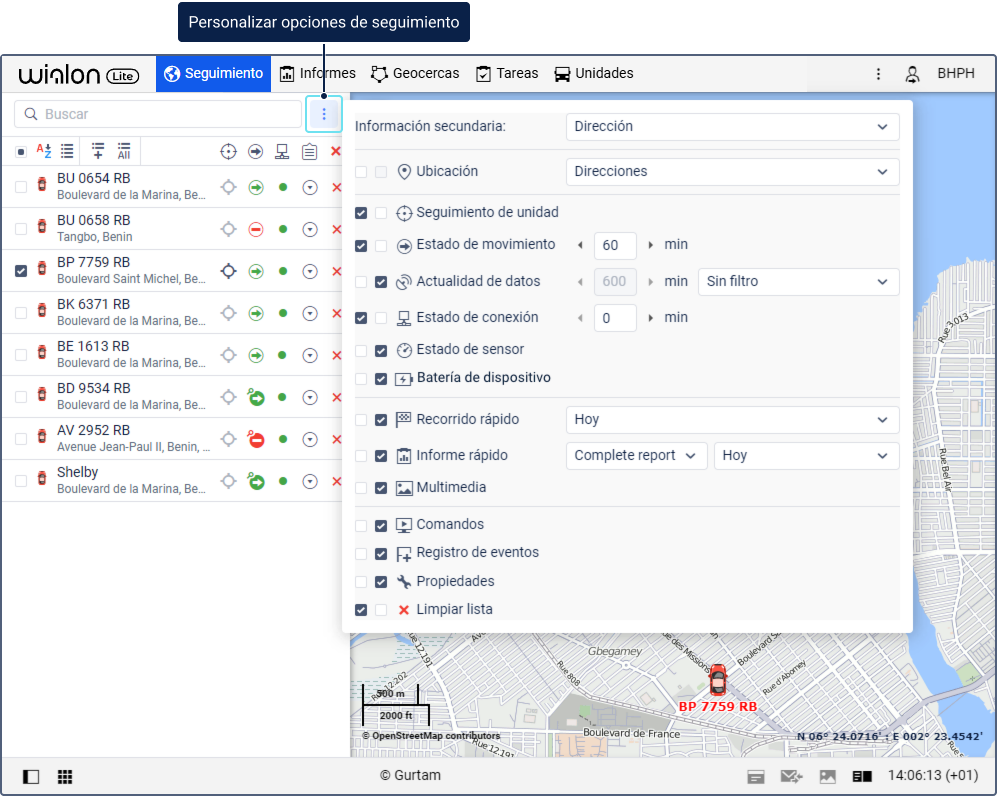997x796 pixels.
Task: Click Estado de movimiento 60 minutes field
Action: pyautogui.click(x=615, y=245)
